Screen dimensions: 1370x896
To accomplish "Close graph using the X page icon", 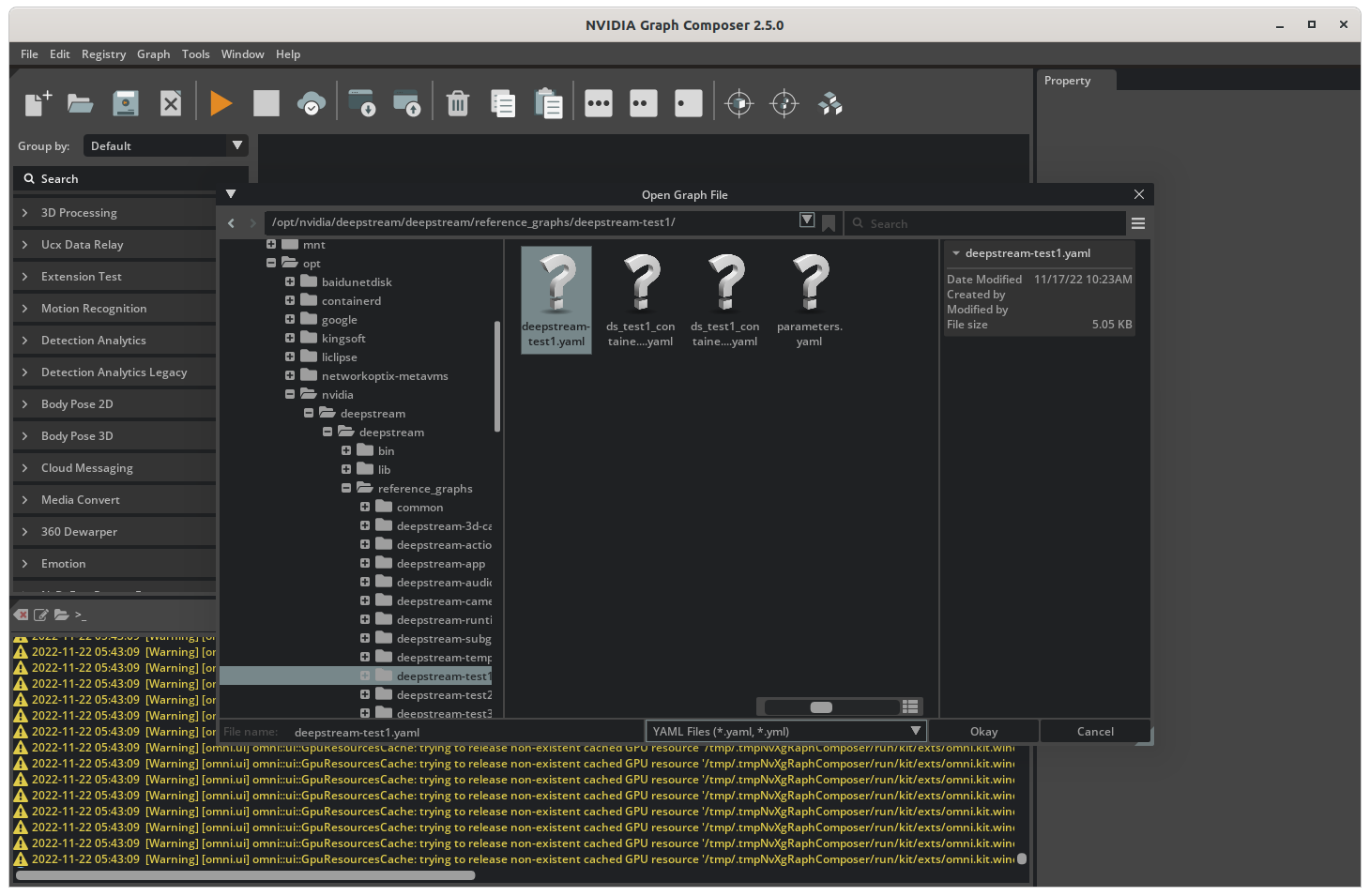I will point(171,103).
